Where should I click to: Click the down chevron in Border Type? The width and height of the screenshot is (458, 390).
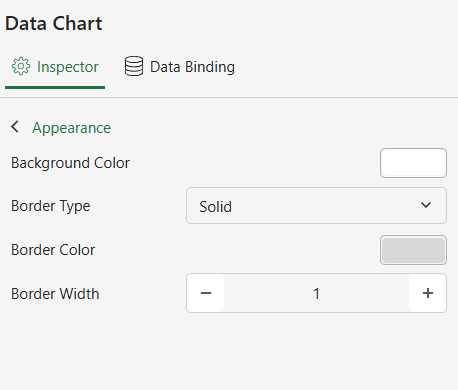click(x=426, y=205)
